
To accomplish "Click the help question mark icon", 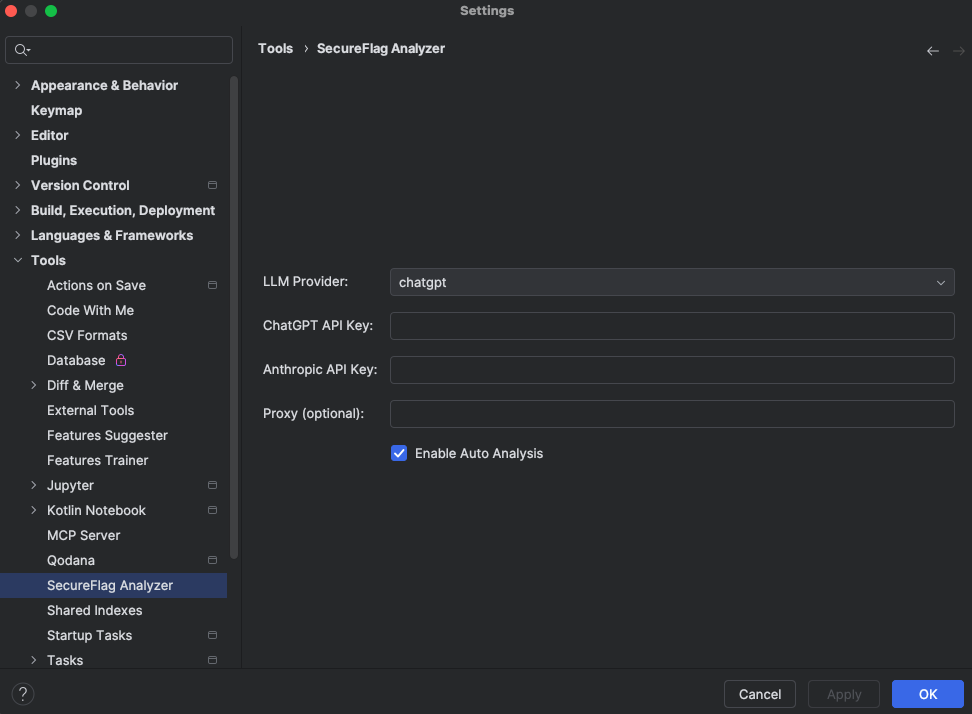I will pyautogui.click(x=23, y=694).
